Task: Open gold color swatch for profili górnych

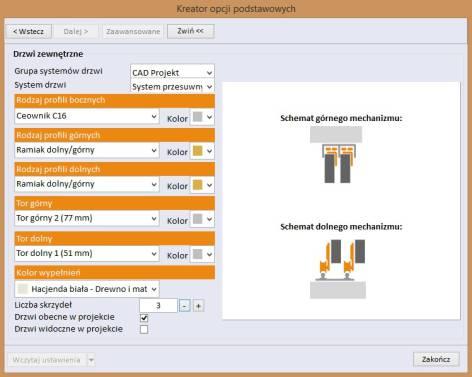Action: click(202, 151)
